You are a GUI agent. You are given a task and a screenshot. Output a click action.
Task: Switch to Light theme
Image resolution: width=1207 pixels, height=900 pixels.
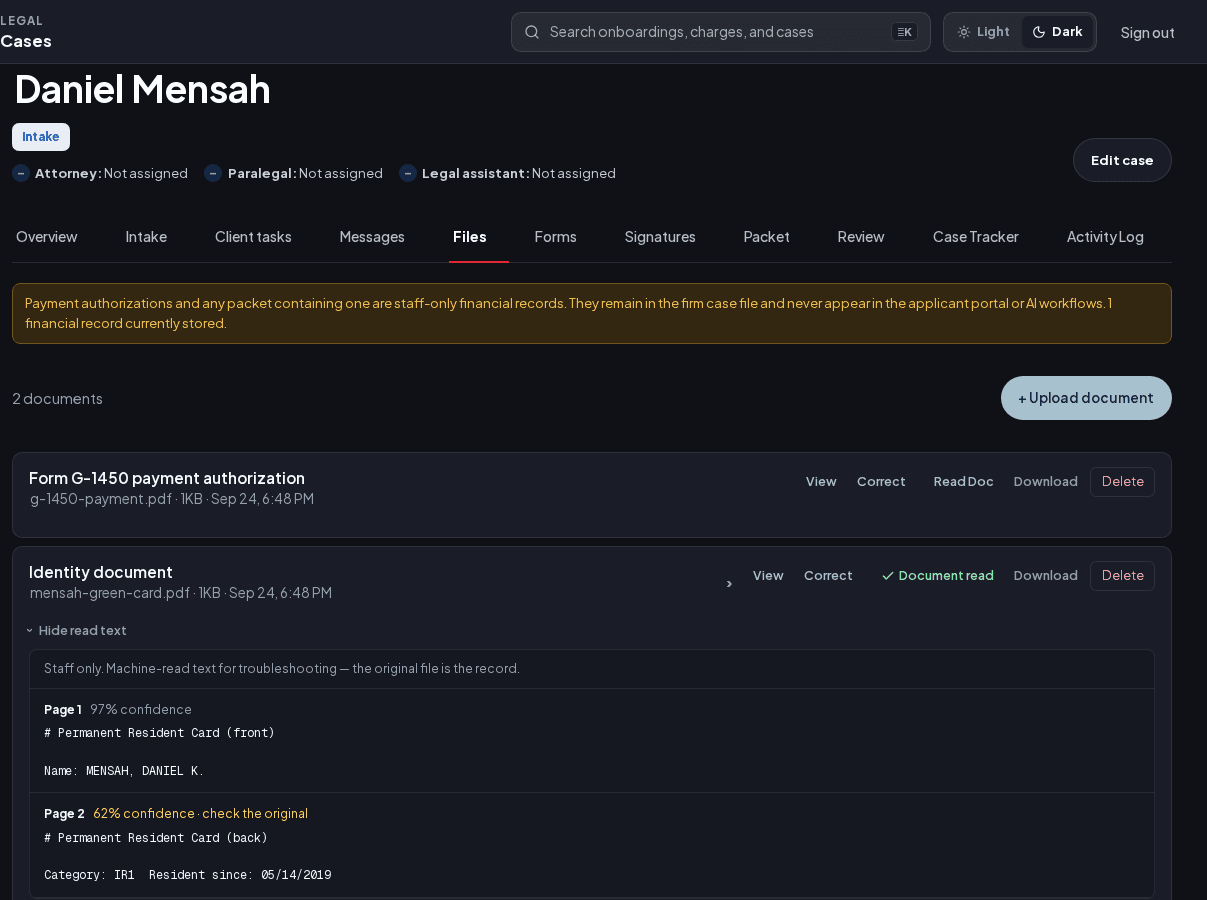984,32
